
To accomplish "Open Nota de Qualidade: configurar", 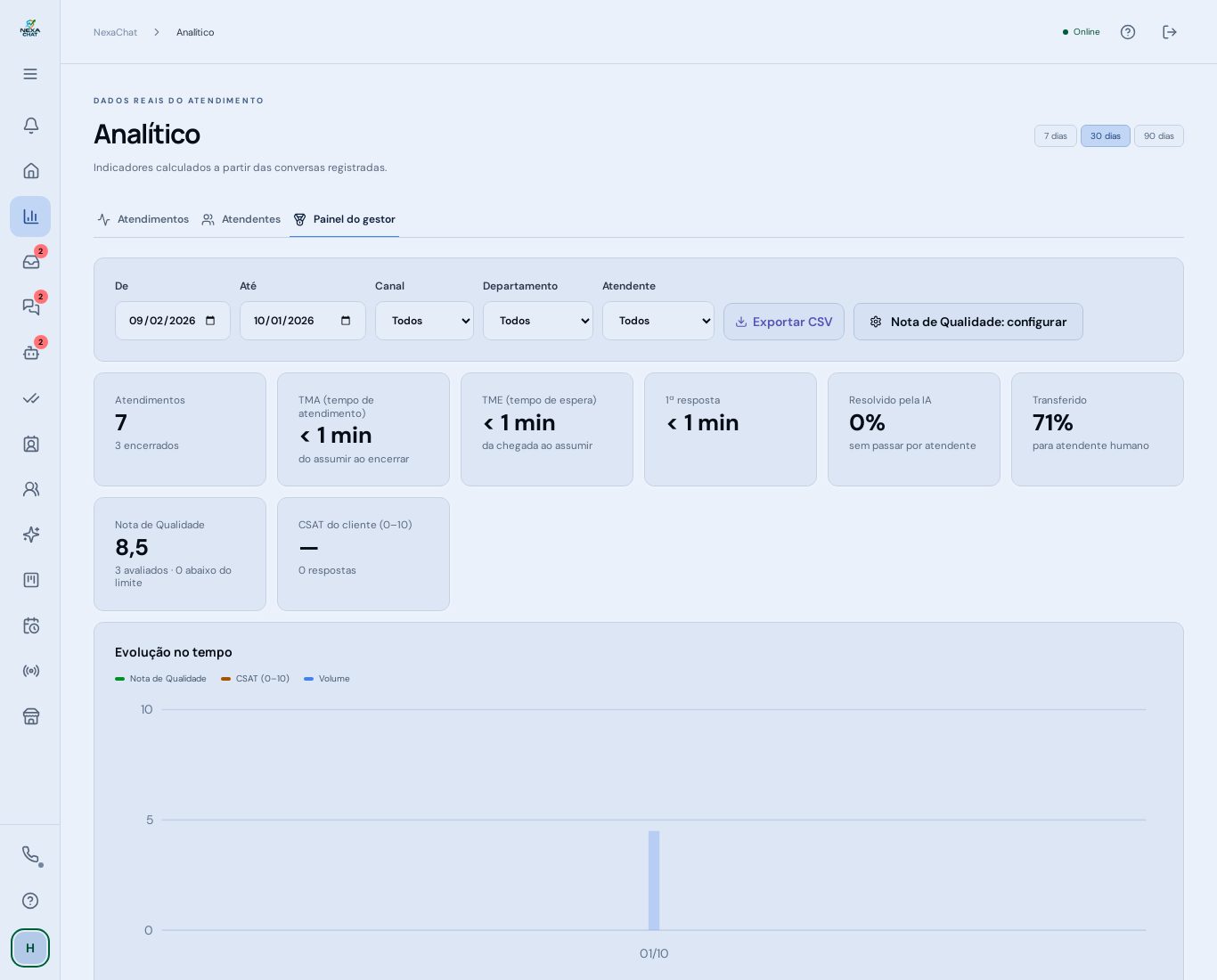I will pos(968,322).
